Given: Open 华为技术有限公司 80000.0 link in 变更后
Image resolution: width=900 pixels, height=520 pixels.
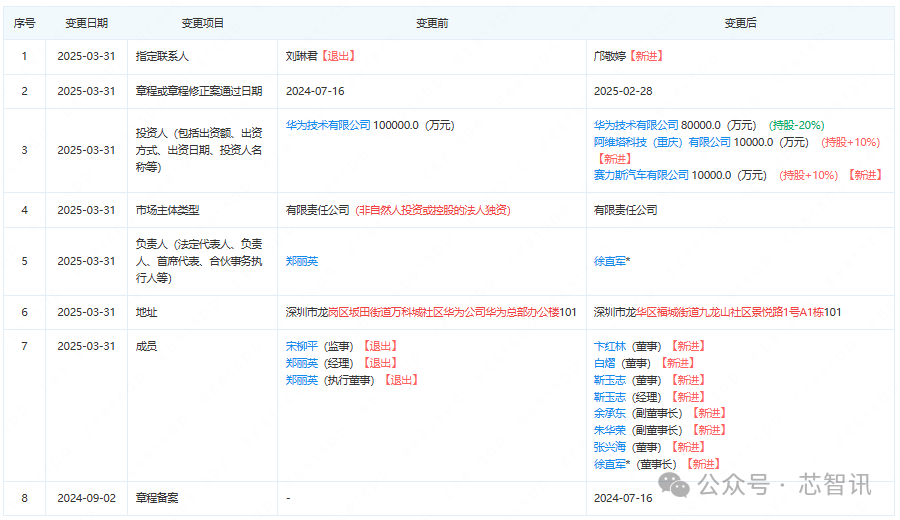Looking at the screenshot, I should tap(636, 125).
